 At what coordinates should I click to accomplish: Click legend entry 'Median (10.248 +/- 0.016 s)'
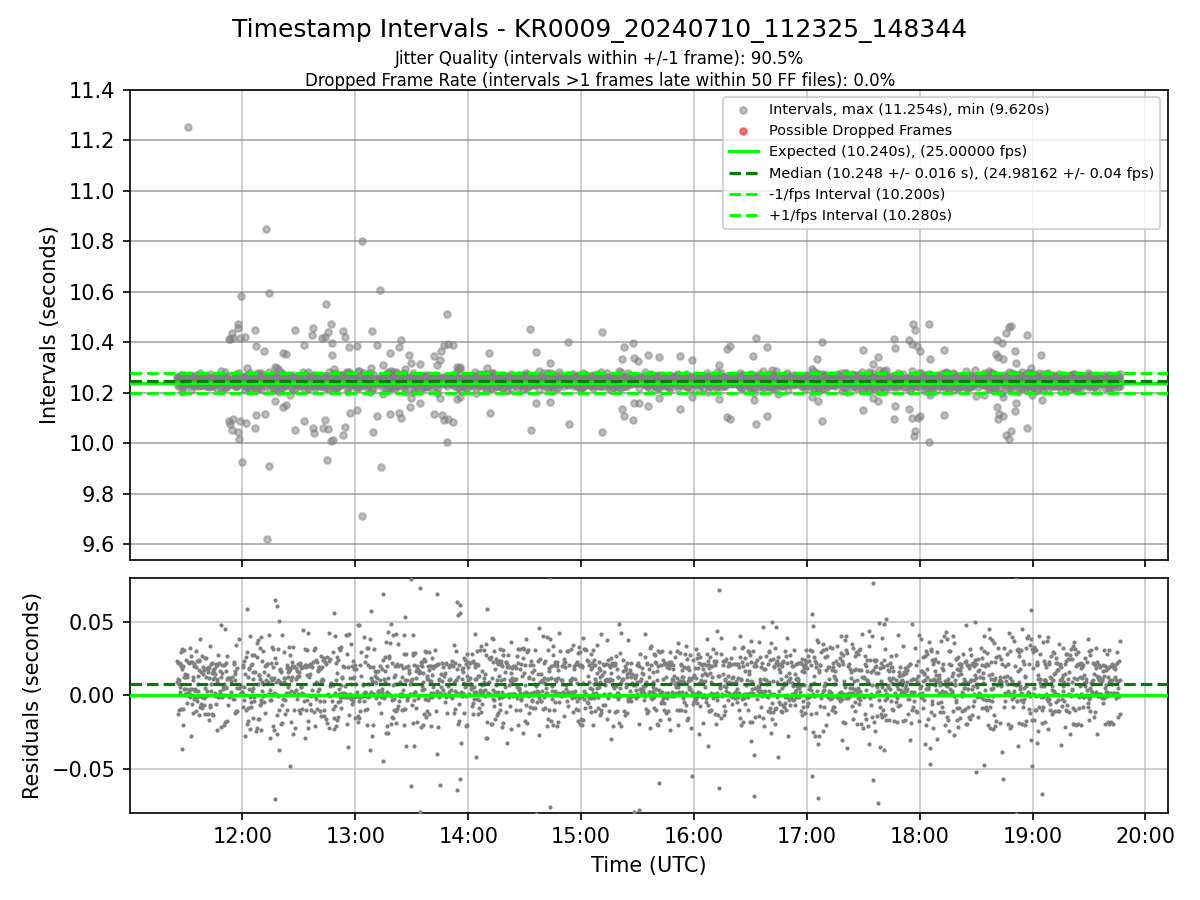pyautogui.click(x=961, y=173)
